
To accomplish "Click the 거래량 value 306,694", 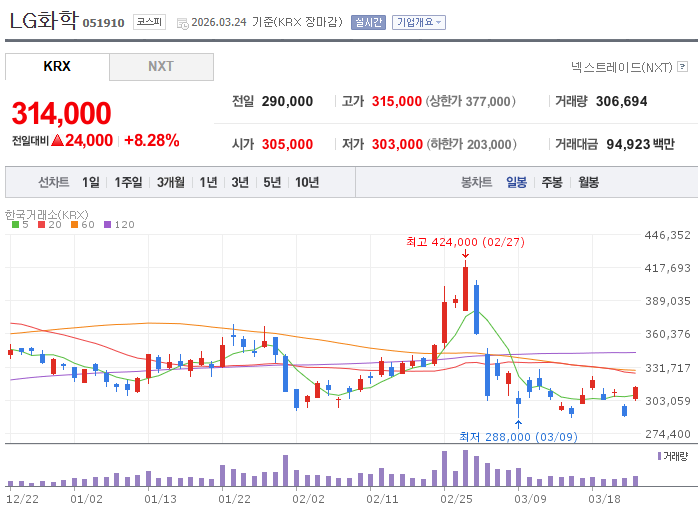I will point(621,102).
